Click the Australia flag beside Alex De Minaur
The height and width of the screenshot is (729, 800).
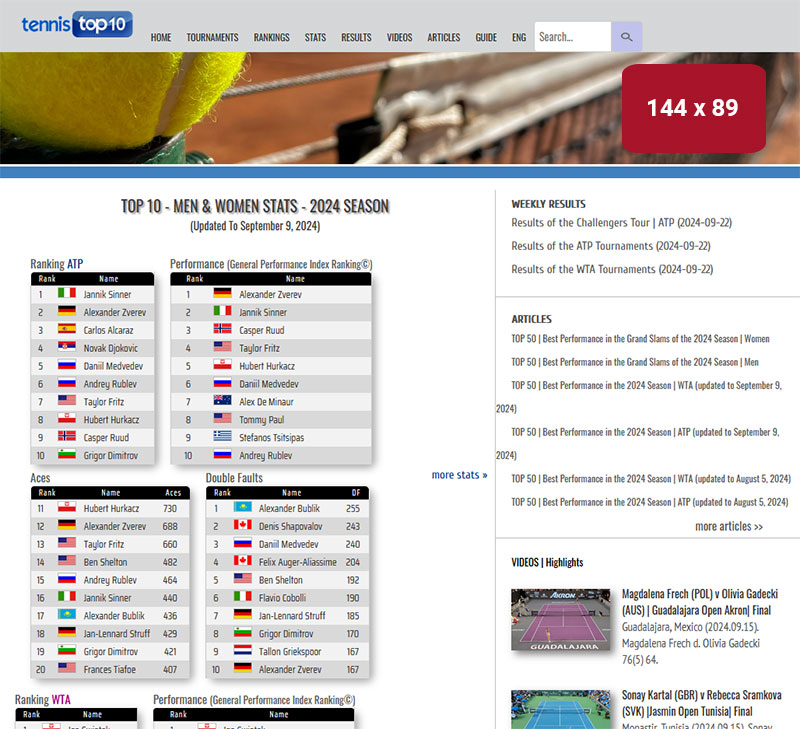point(222,400)
